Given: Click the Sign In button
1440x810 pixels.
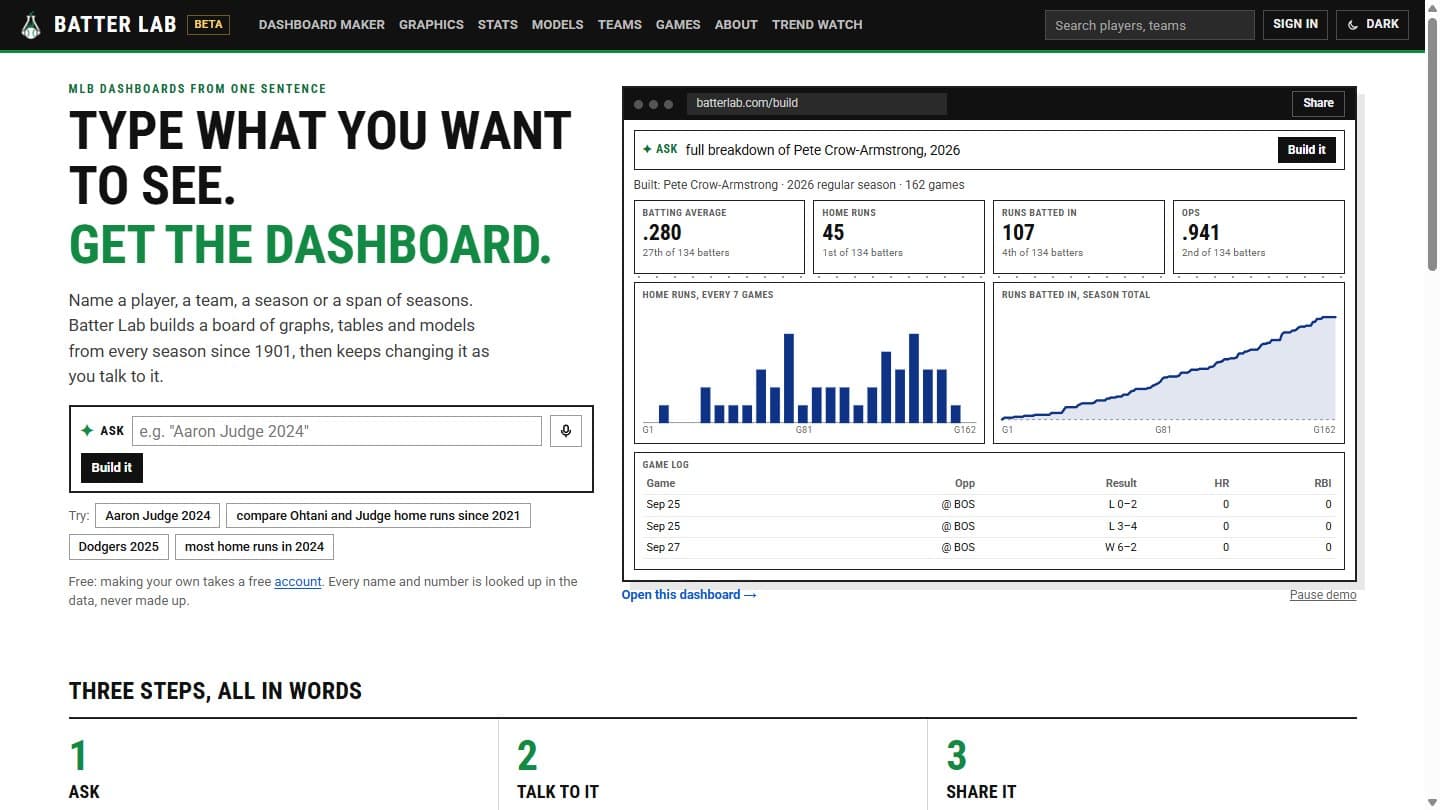Looking at the screenshot, I should pos(1295,24).
